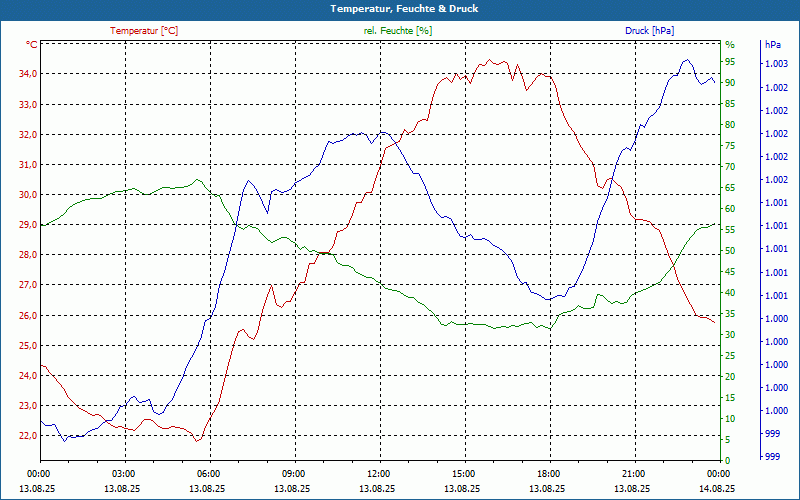Screen dimensions: 800x500
Task: Click the chart title "Temperatur, Feuchte & Druck"
Action: tap(404, 9)
